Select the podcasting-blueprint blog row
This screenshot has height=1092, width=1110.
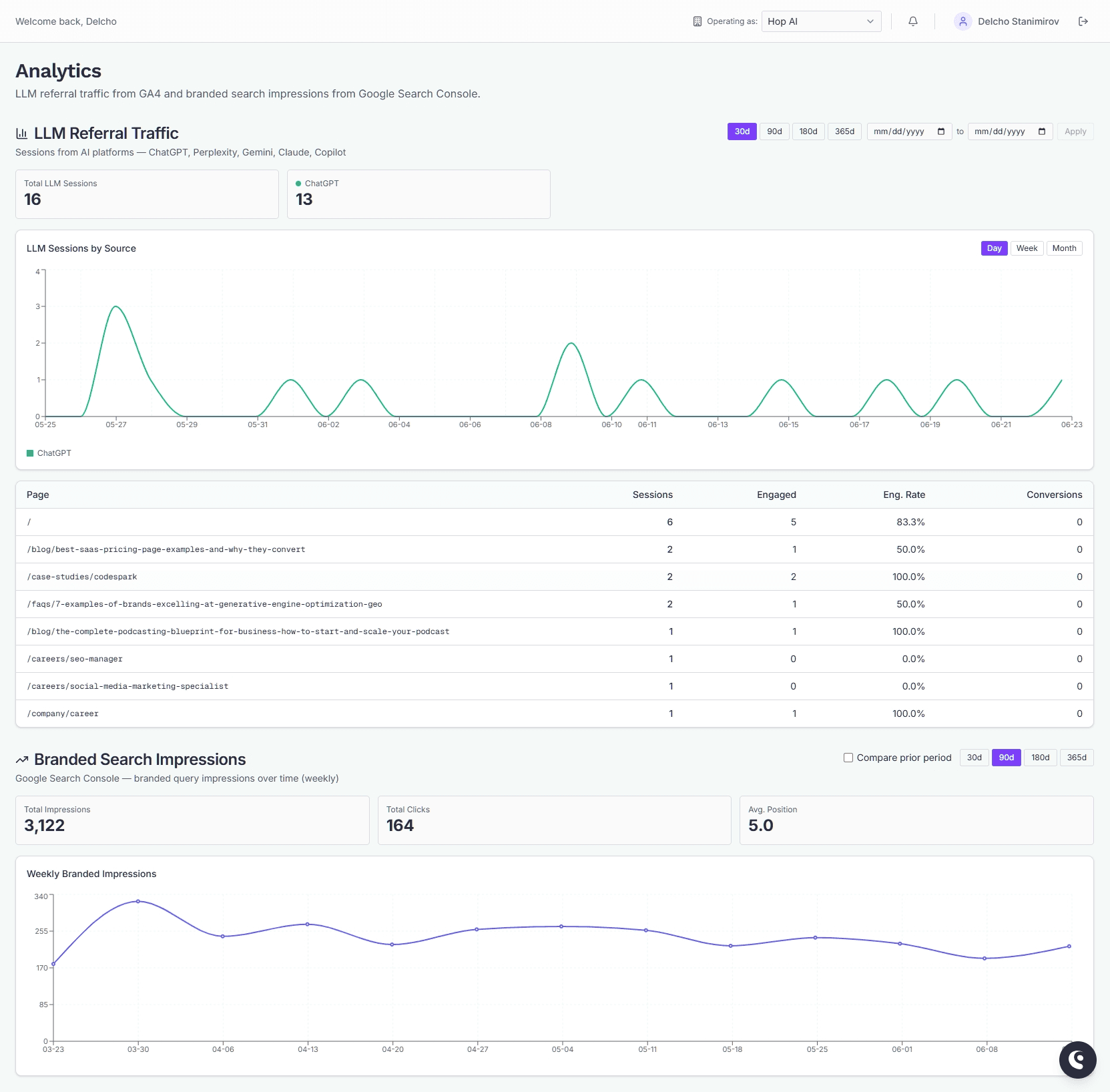click(554, 631)
